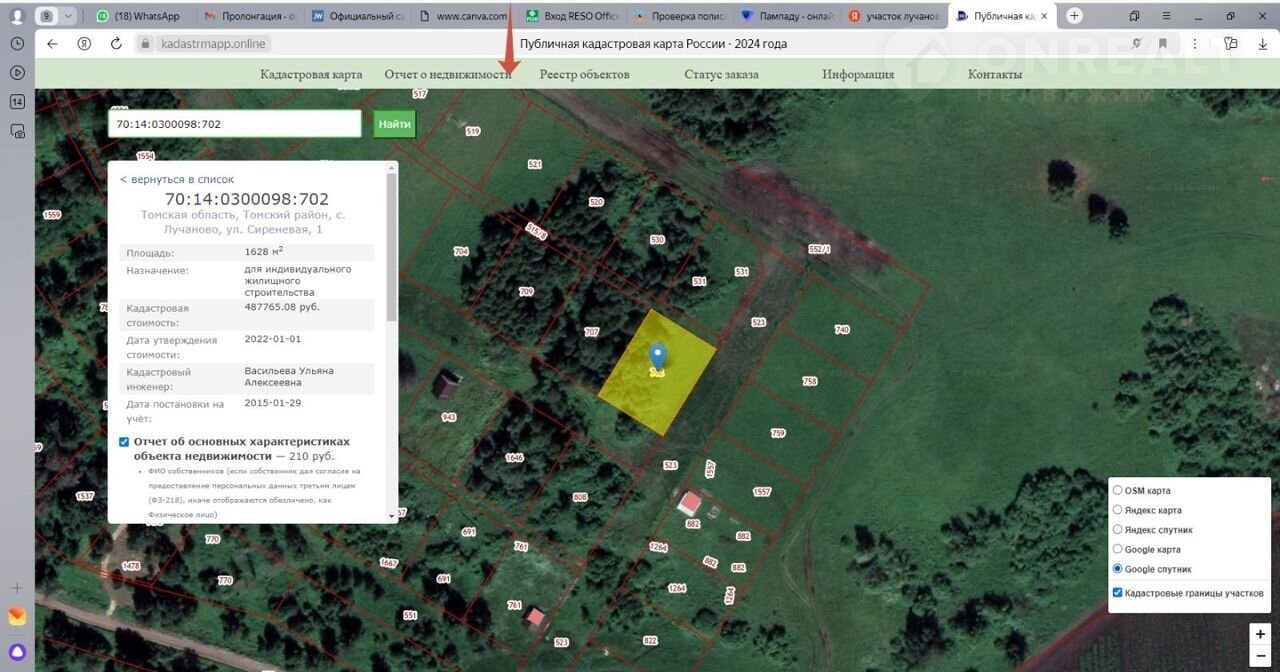Viewport: 1280px width, 672px height.
Task: Zoom in the map with plus
Action: (1260, 634)
